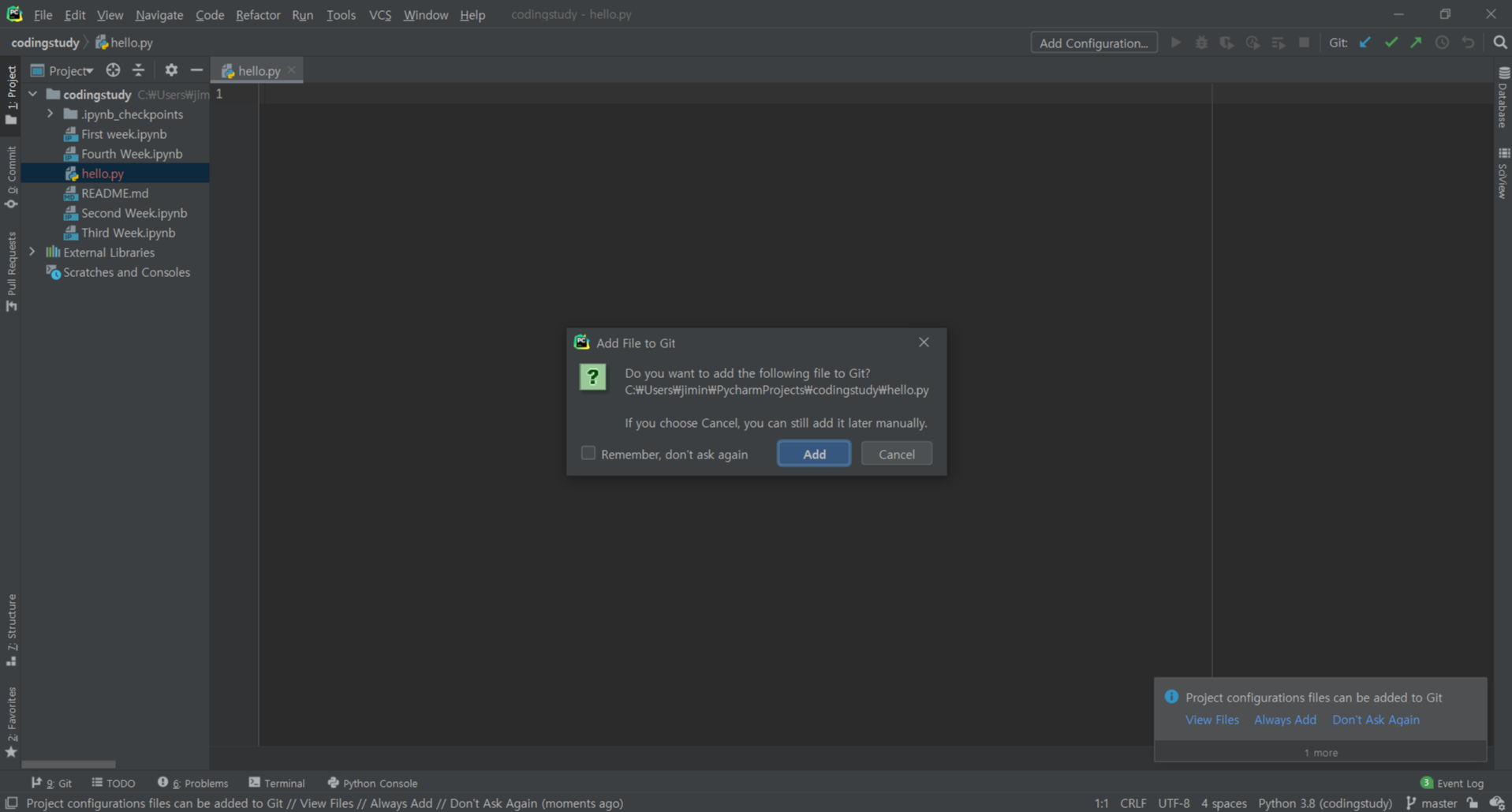Screen dimensions: 1512x812
Task: Expand the .ipynb_checkpoints folder
Action: coord(50,114)
